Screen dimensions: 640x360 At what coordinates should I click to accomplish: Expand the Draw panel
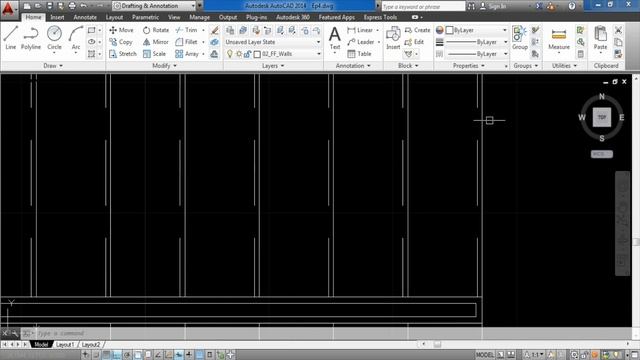[53, 66]
